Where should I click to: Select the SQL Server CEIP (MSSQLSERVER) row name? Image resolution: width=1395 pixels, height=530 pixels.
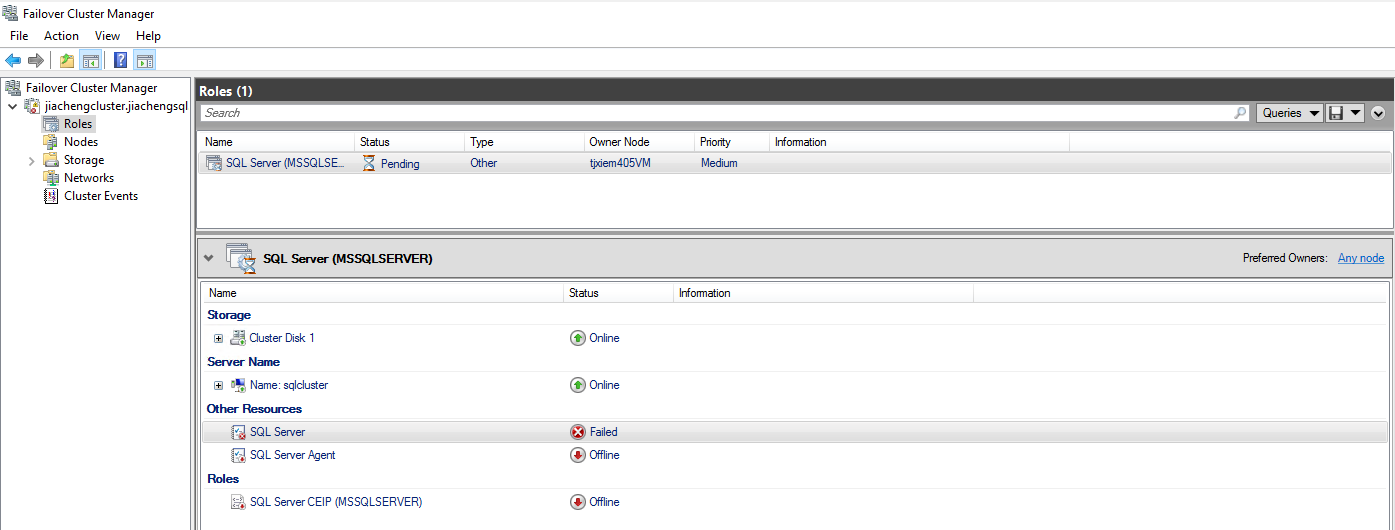point(336,502)
